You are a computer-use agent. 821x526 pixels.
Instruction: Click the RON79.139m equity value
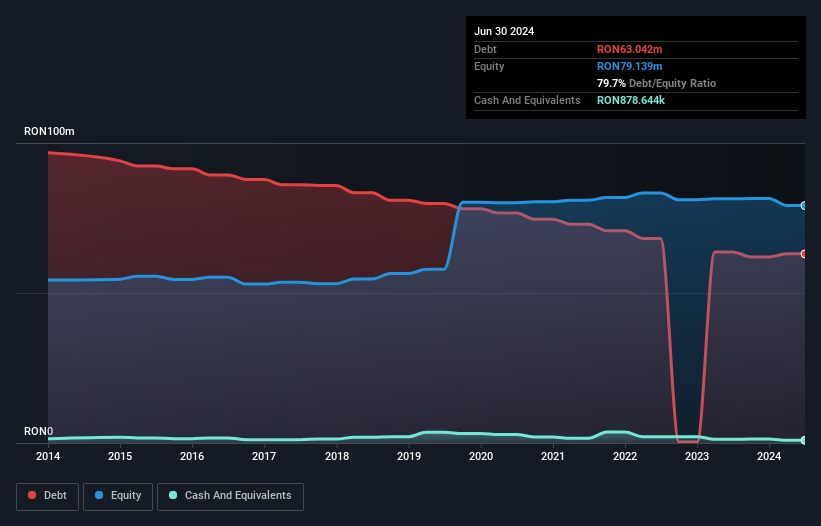[x=629, y=66]
